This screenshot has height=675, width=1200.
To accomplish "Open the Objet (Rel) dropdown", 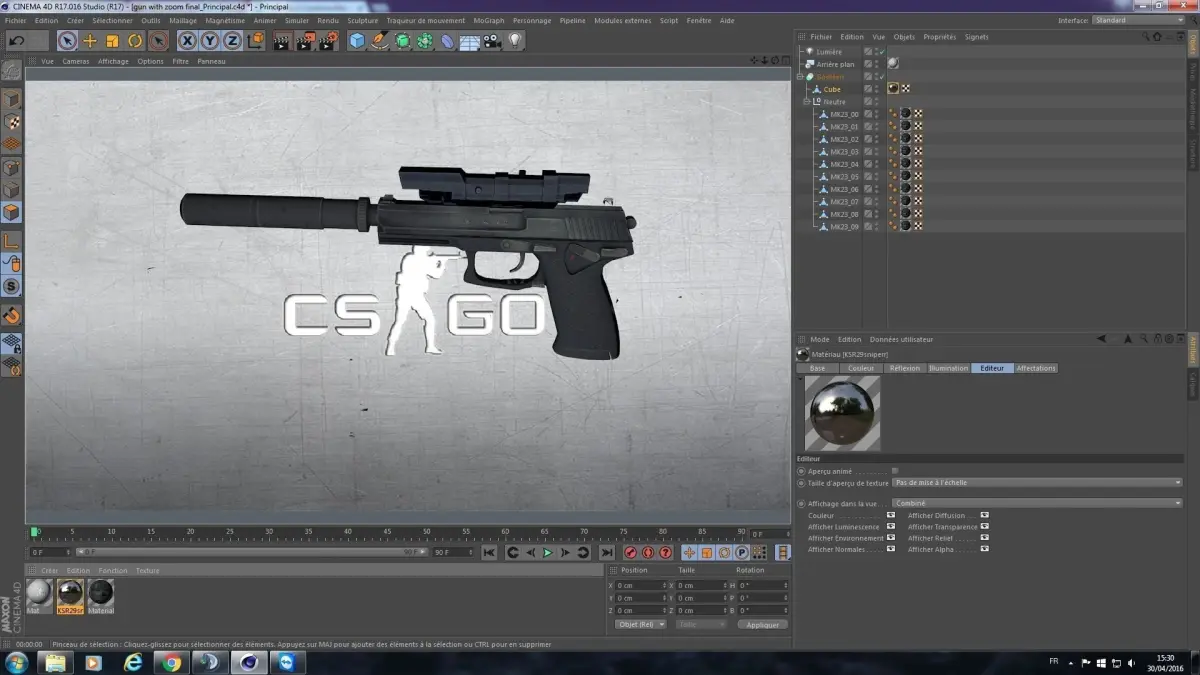I will (640, 624).
